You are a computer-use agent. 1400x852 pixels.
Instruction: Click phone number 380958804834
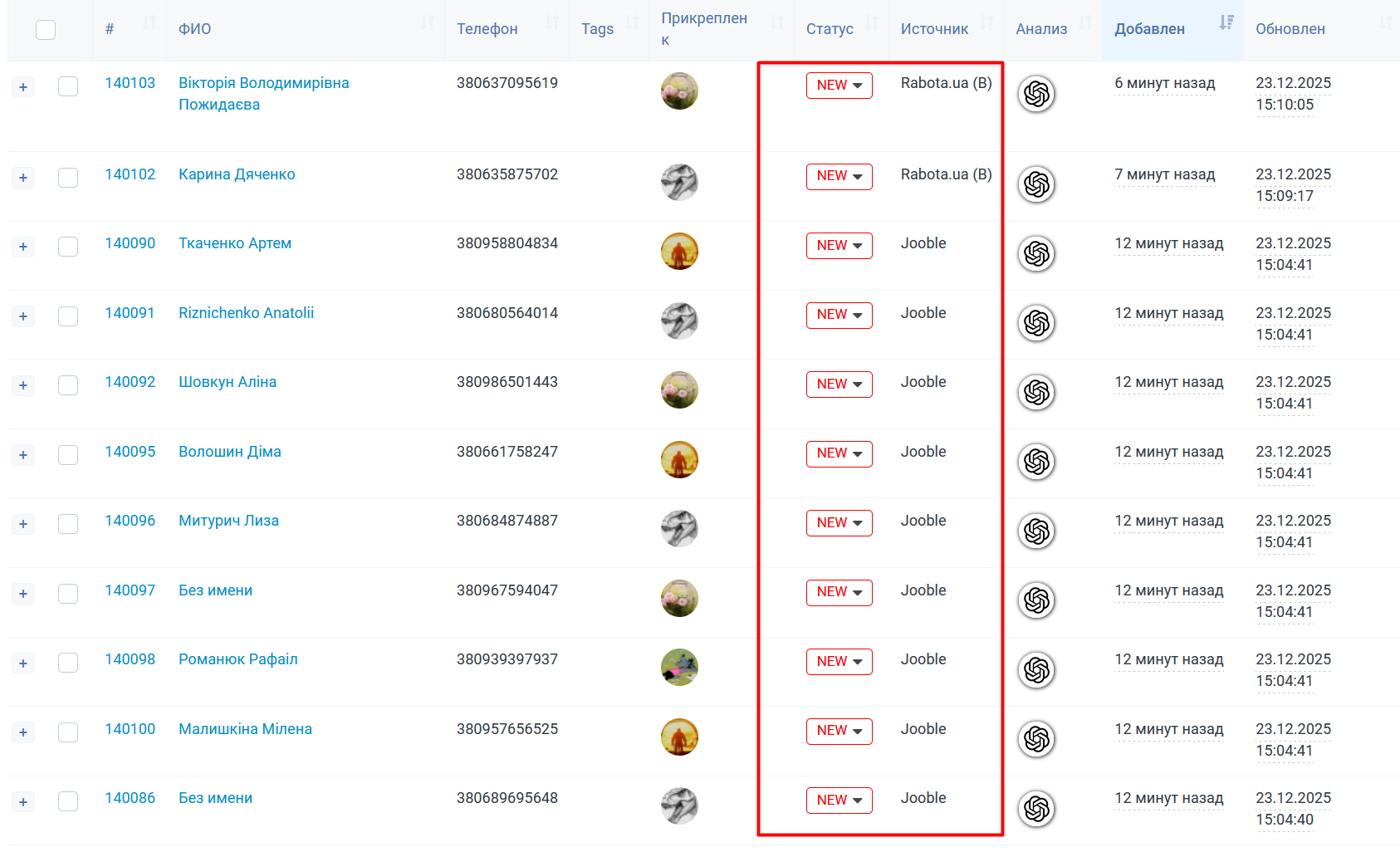point(507,243)
